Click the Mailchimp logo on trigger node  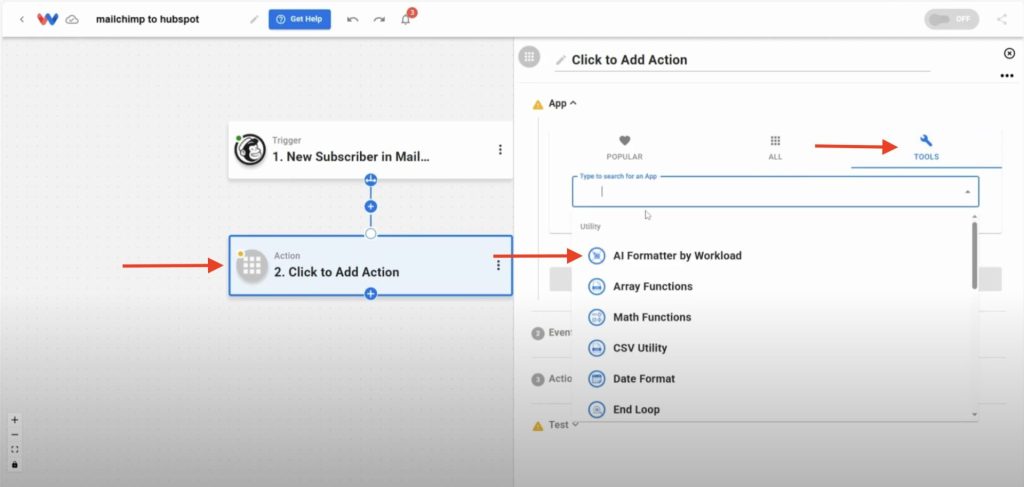250,149
